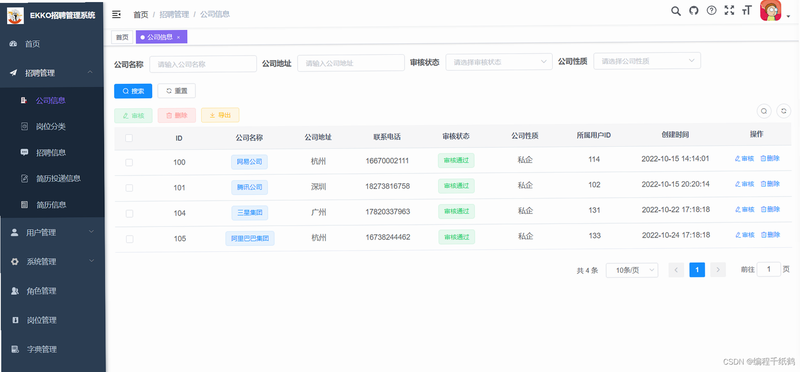Open the font size setting icon

click(x=747, y=10)
